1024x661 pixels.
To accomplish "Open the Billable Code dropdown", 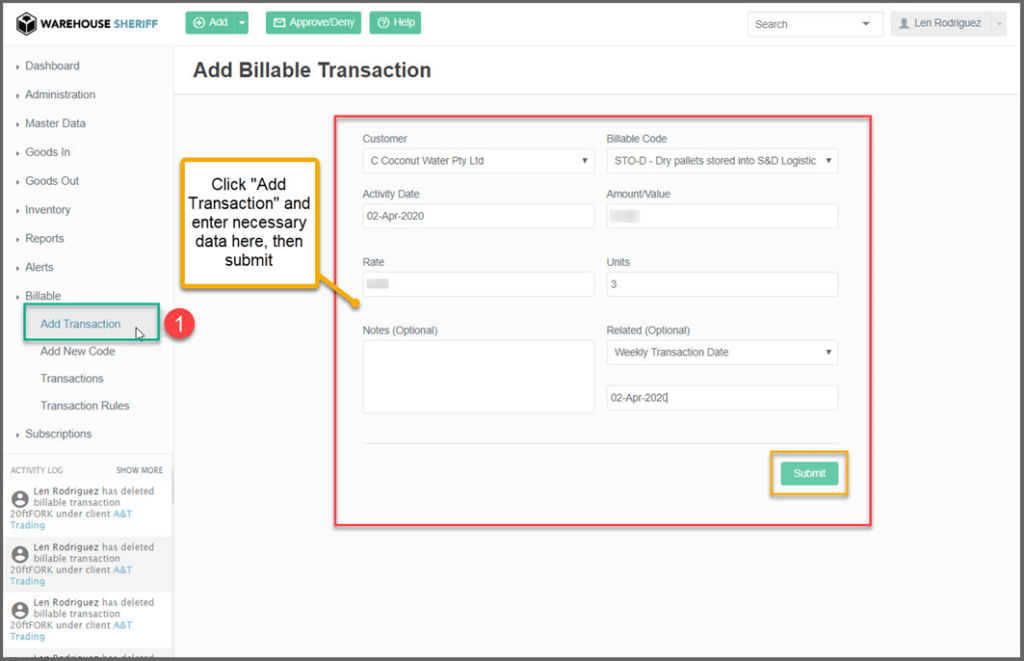I will pyautogui.click(x=722, y=161).
